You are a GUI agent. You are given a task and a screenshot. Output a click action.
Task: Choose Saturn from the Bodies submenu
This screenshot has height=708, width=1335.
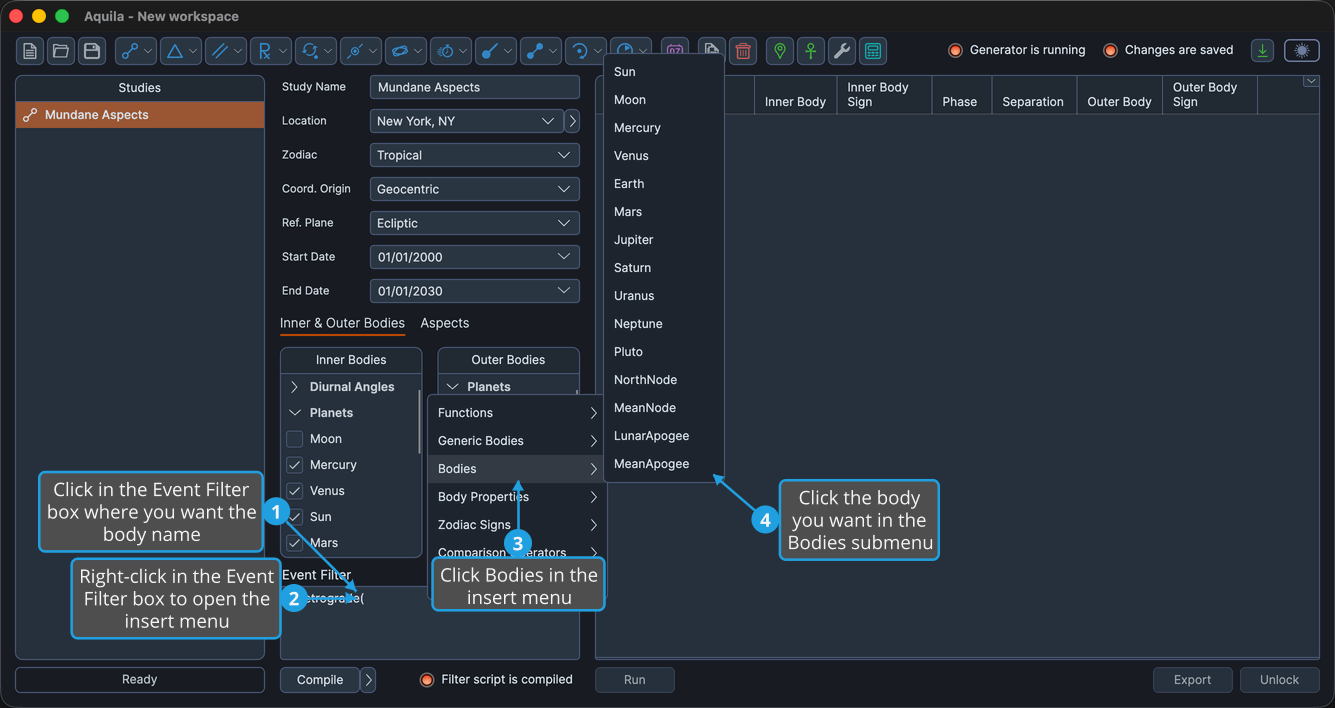664,268
